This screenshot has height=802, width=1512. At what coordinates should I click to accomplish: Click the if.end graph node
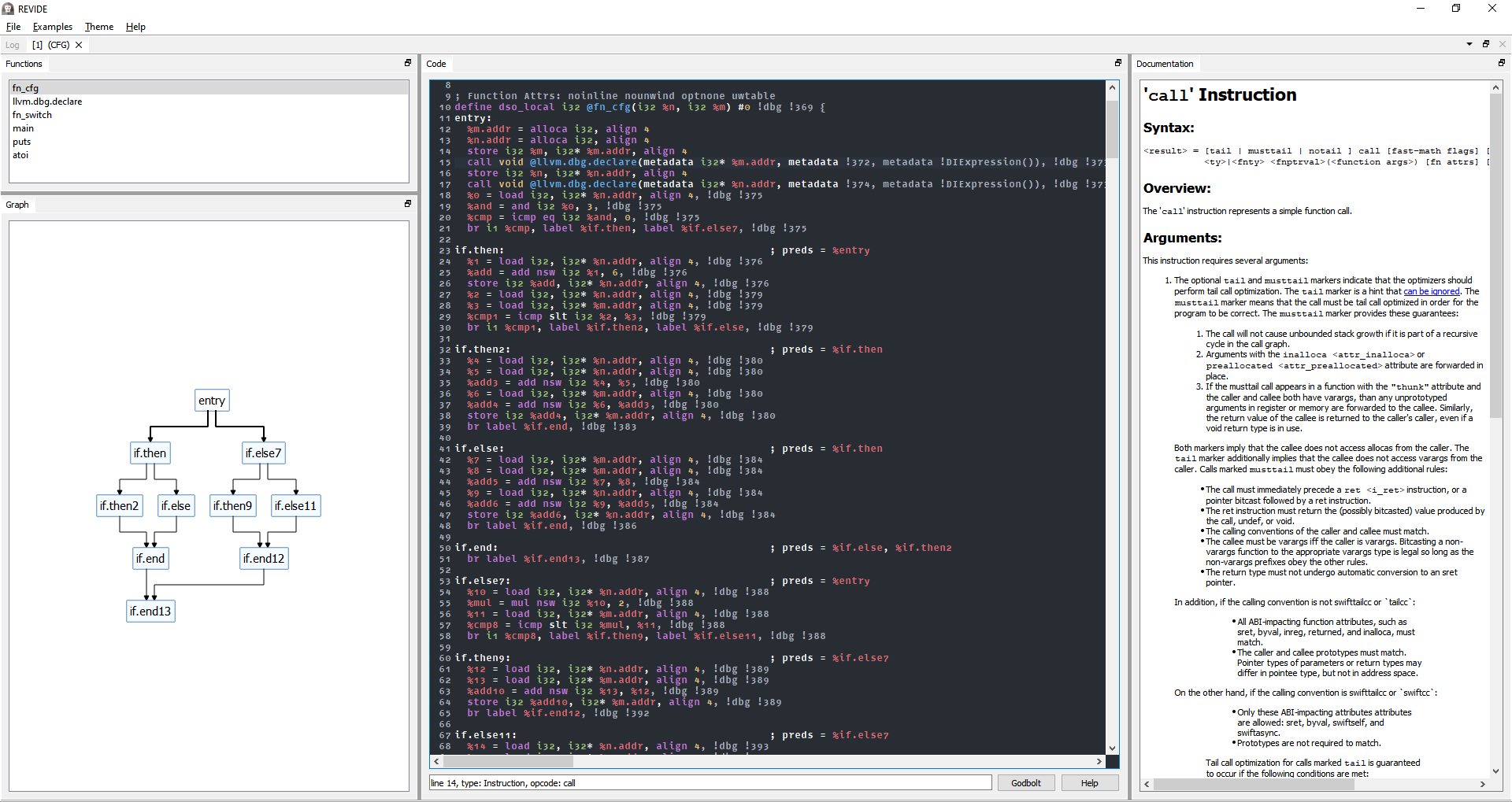[x=150, y=559]
